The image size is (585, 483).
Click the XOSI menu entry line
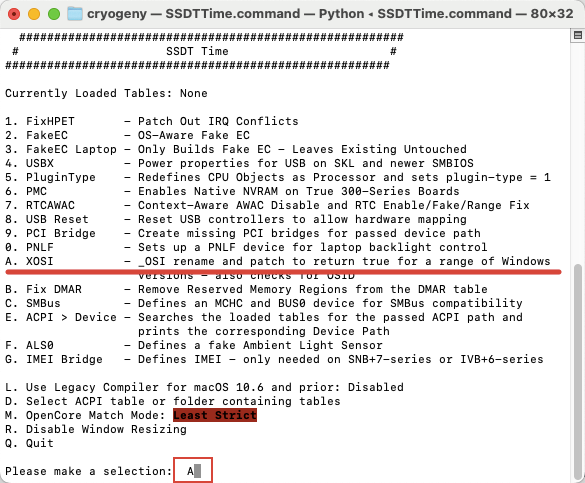pyautogui.click(x=278, y=261)
